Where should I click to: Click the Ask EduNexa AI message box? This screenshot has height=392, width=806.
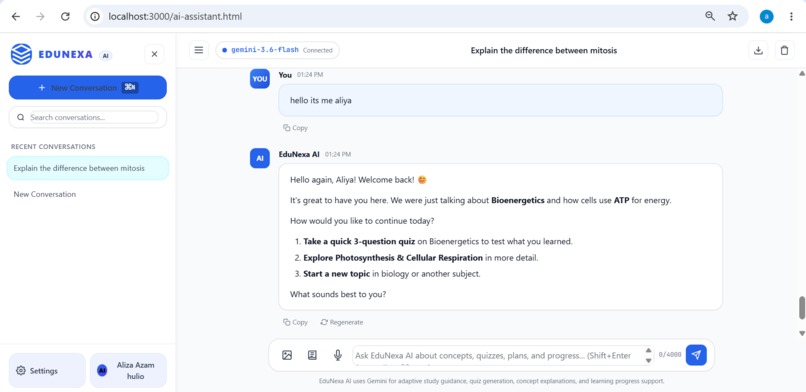pyautogui.click(x=498, y=355)
